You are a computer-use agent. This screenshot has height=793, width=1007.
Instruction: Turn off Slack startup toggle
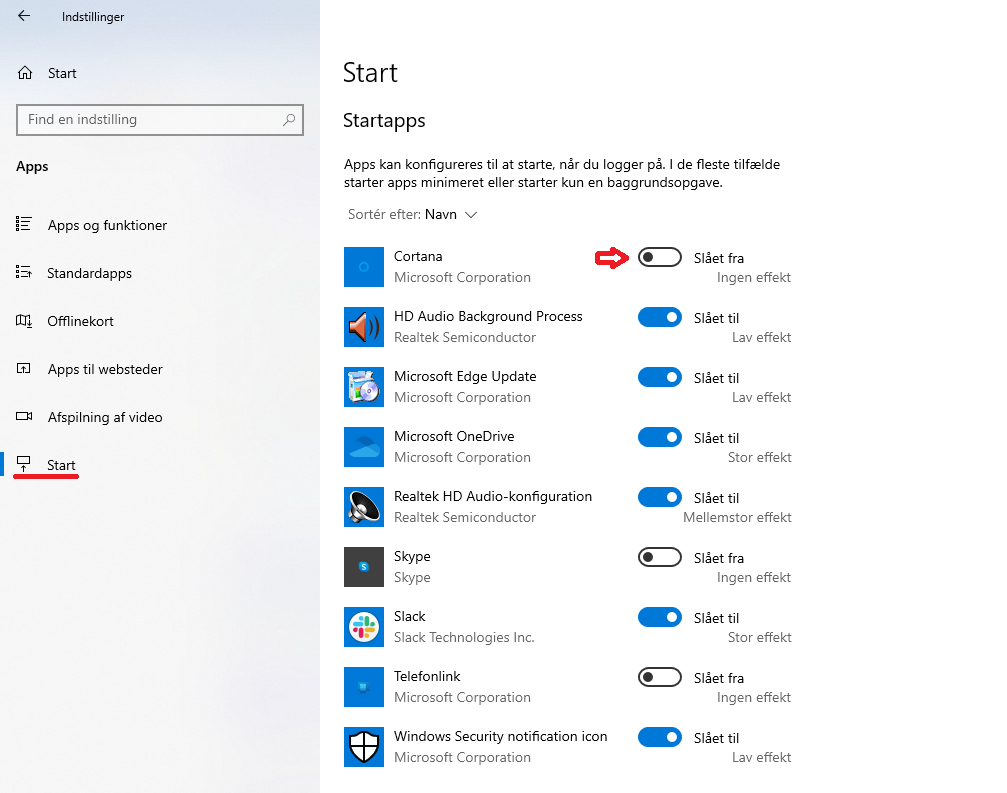click(660, 617)
